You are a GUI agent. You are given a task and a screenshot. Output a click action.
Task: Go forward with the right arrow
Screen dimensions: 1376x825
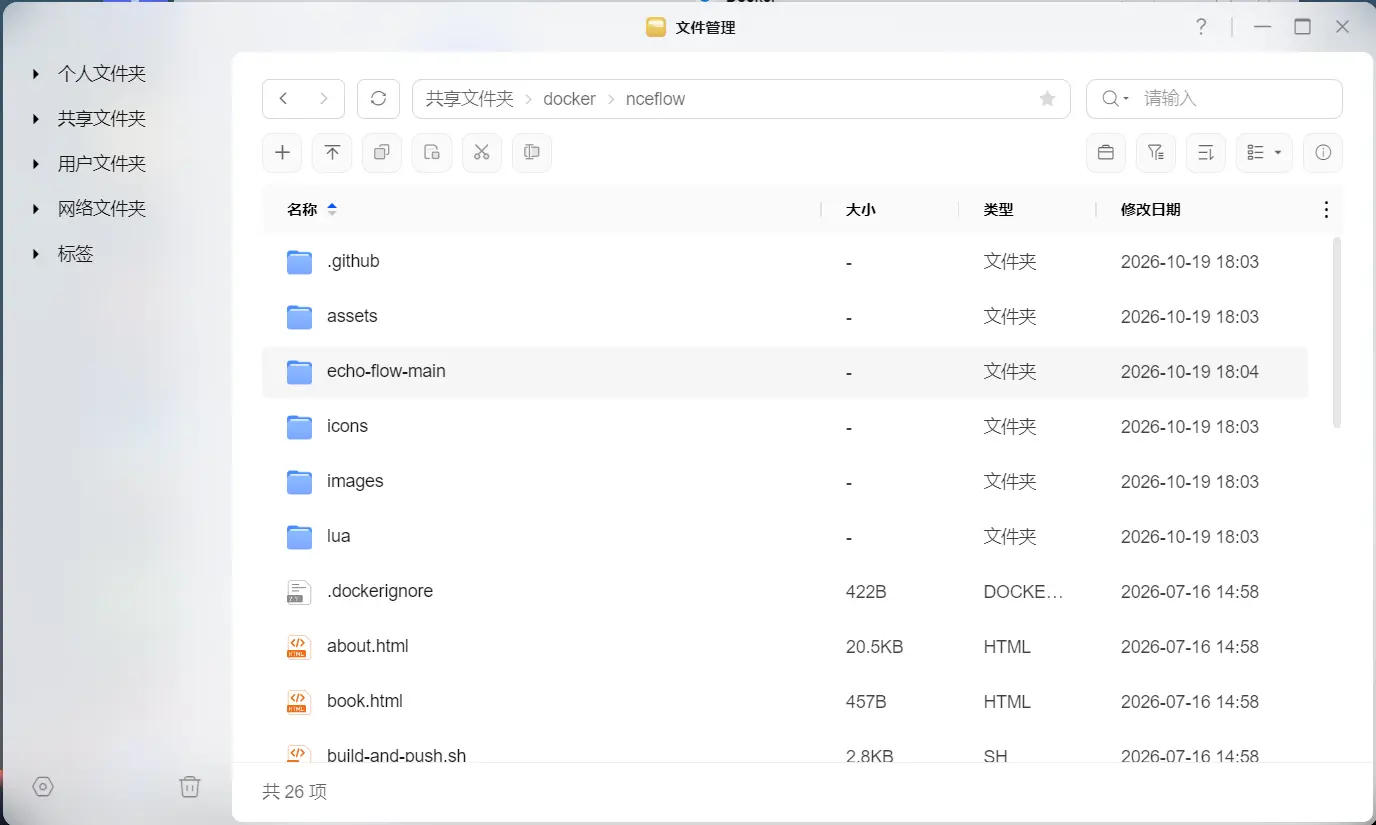pyautogui.click(x=323, y=99)
